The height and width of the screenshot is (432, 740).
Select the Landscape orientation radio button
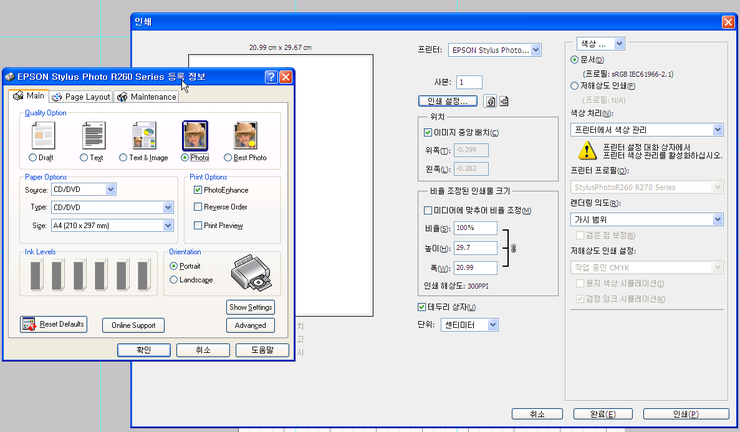(x=174, y=280)
